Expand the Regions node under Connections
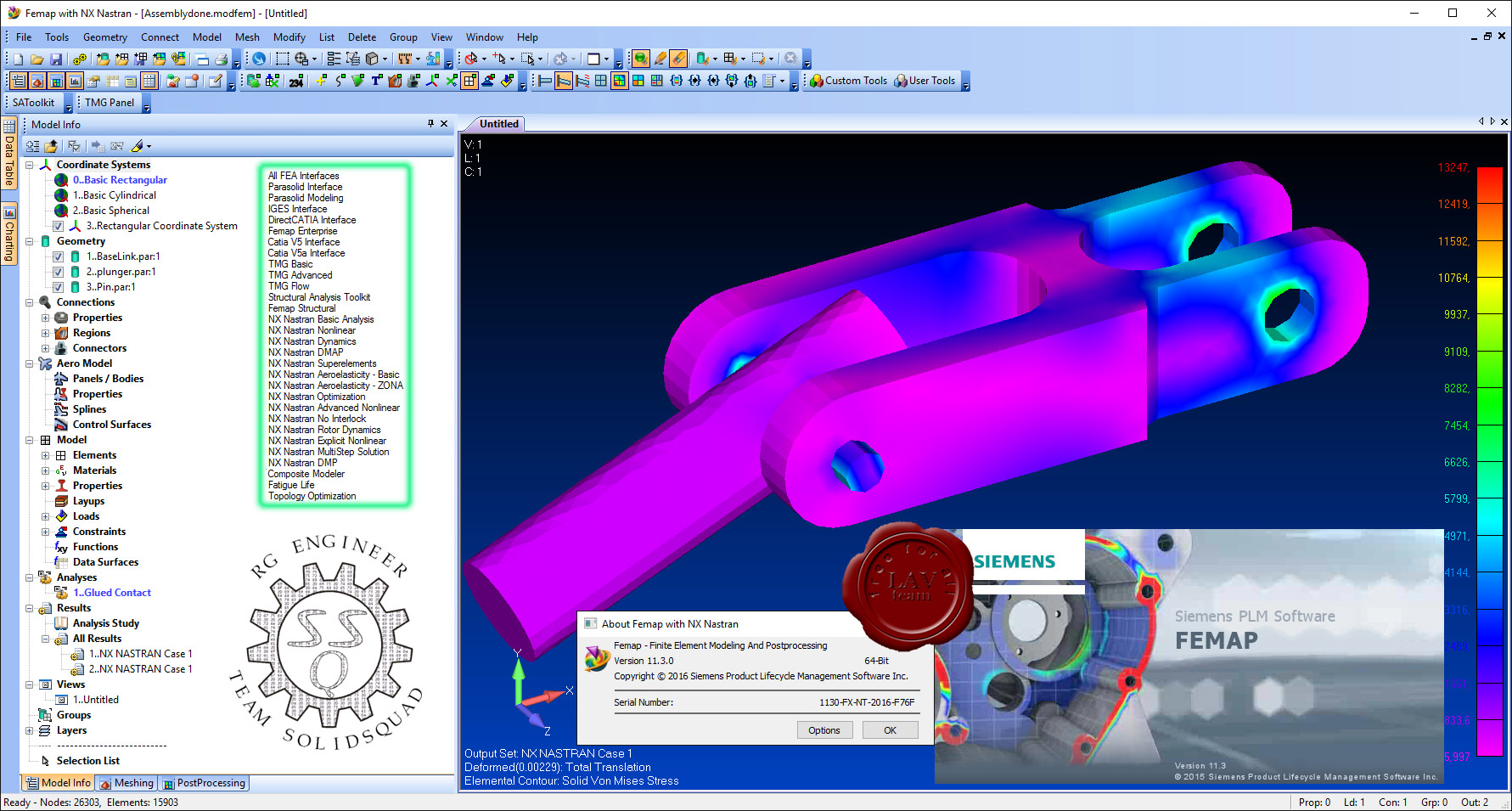Viewport: 1512px width, 811px height. pos(46,333)
